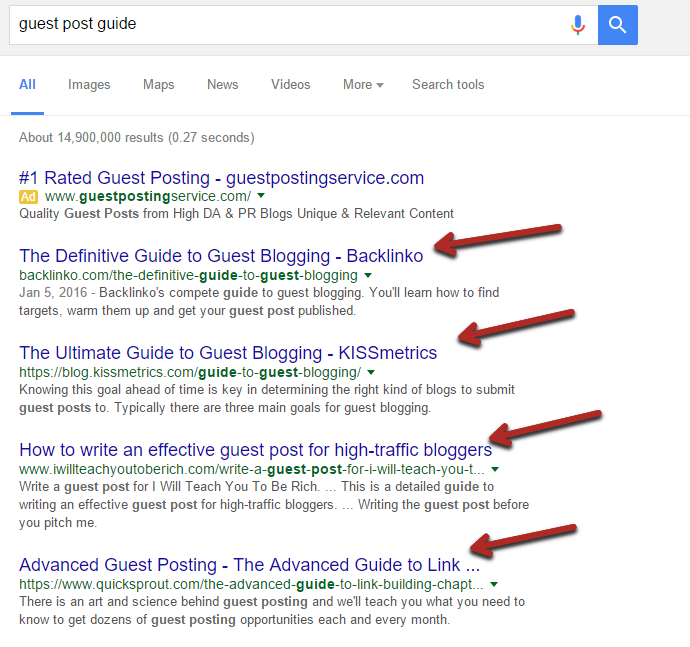This screenshot has height=647, width=690.
Task: Open the Videos tab
Action: coord(290,85)
